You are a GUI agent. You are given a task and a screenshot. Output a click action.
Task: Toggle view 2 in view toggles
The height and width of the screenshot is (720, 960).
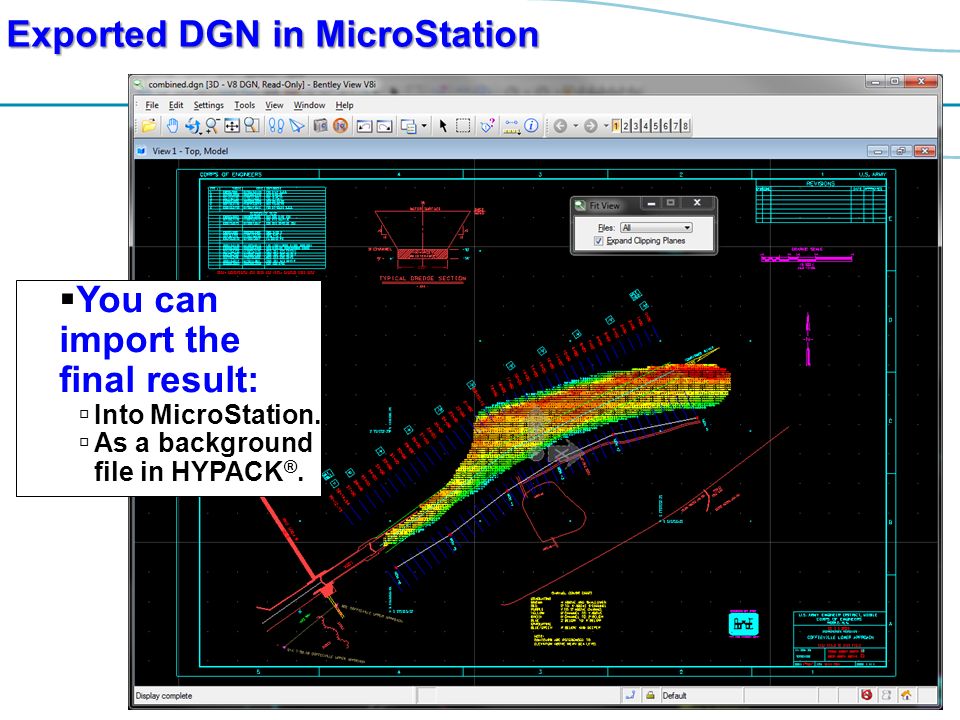click(626, 126)
